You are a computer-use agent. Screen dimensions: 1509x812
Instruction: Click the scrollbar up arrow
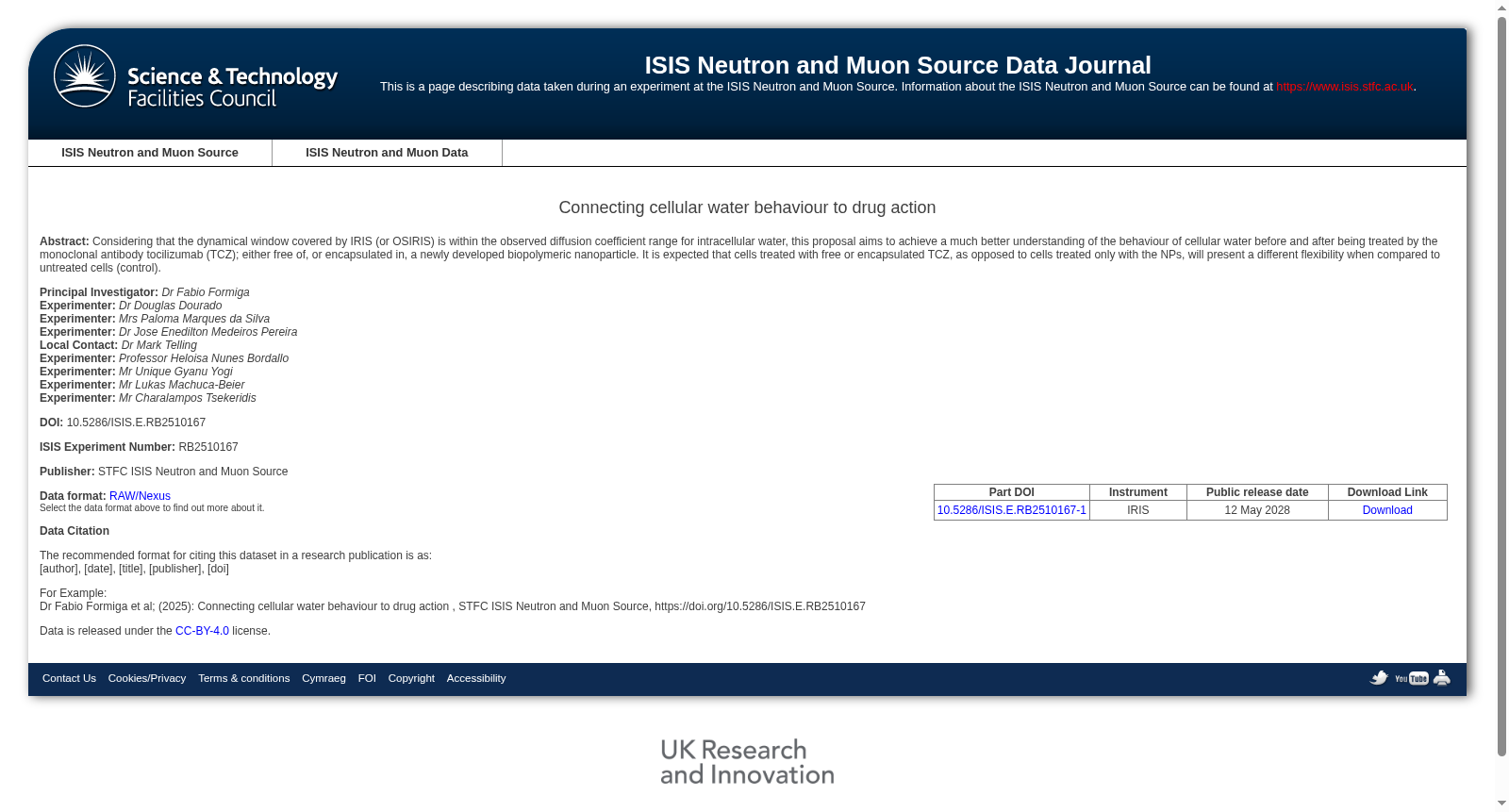[x=1501, y=8]
